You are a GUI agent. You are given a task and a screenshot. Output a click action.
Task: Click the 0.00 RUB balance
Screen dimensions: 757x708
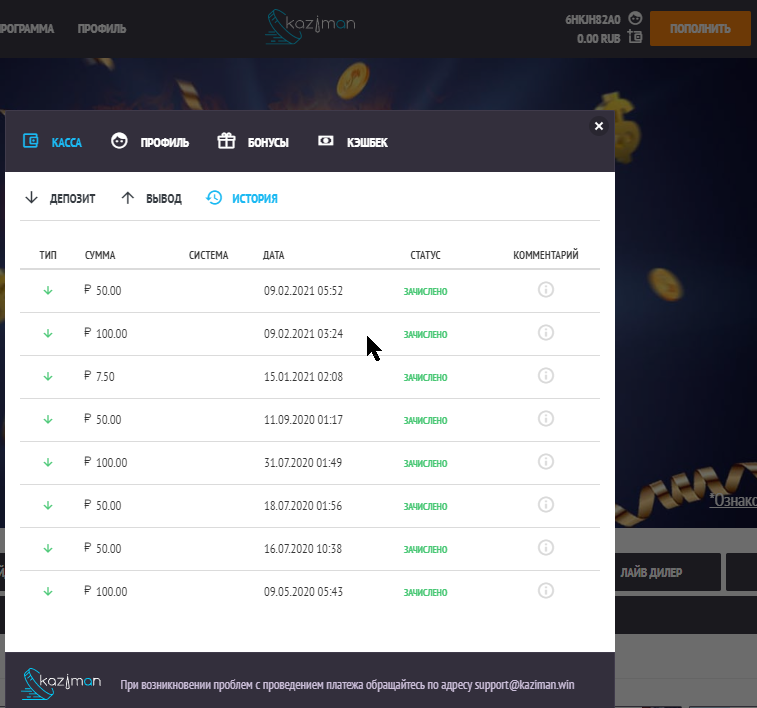(599, 39)
